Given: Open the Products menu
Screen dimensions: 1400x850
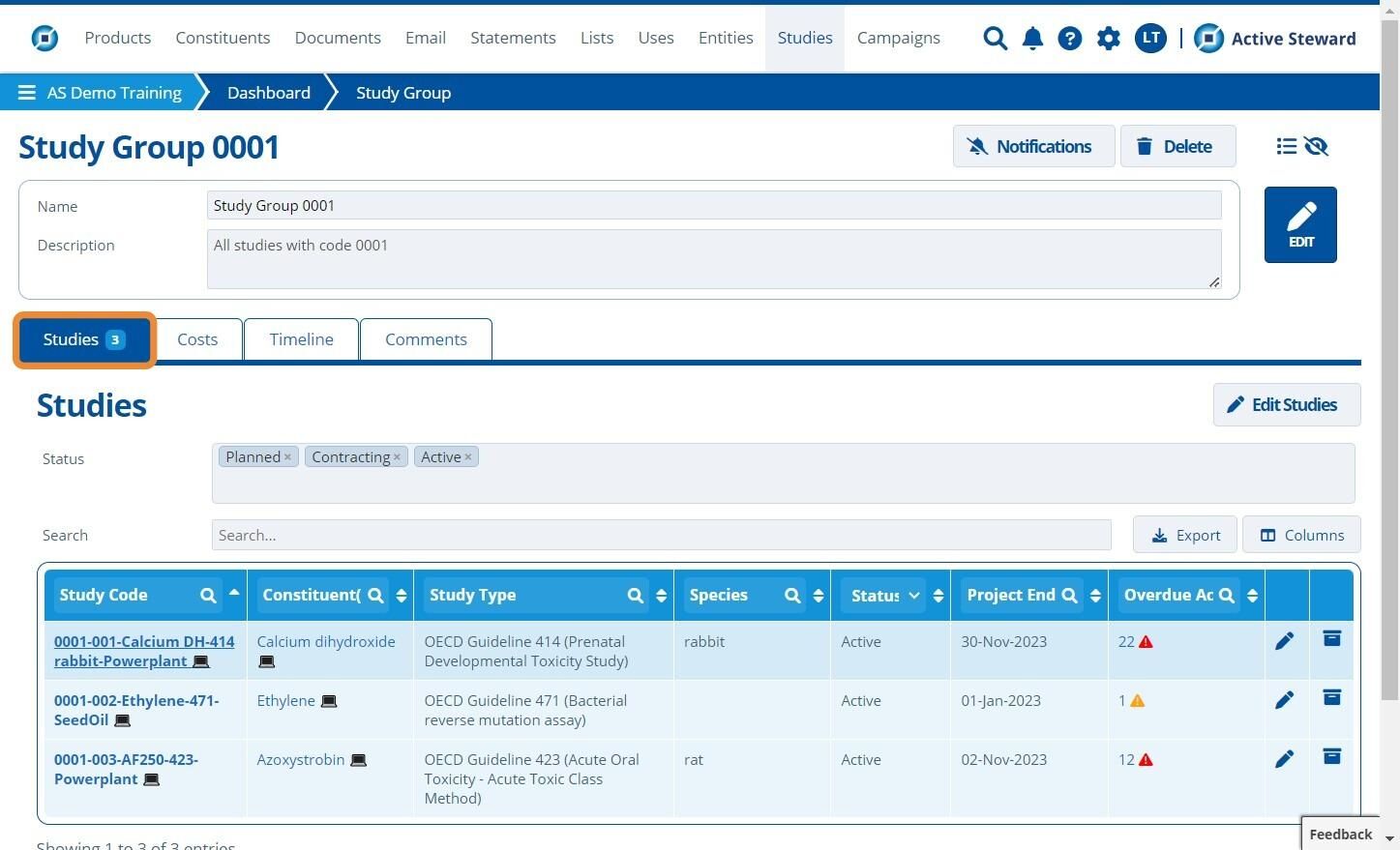Looking at the screenshot, I should [x=118, y=38].
